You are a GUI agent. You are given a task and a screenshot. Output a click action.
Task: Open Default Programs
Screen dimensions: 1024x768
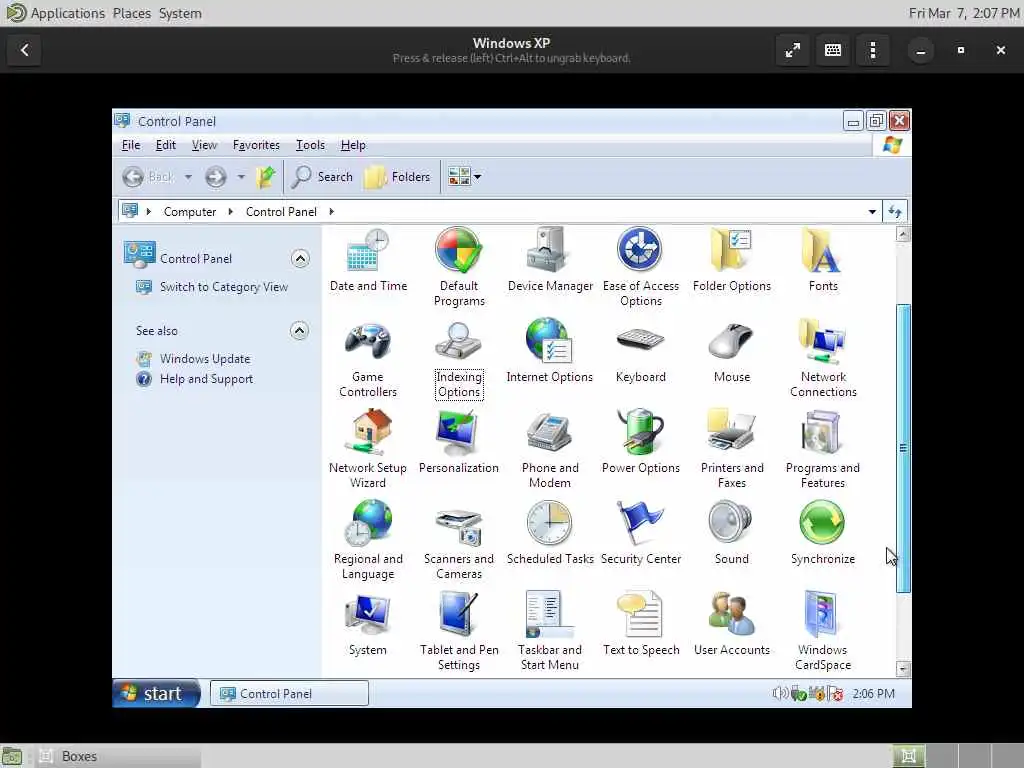coord(459,267)
